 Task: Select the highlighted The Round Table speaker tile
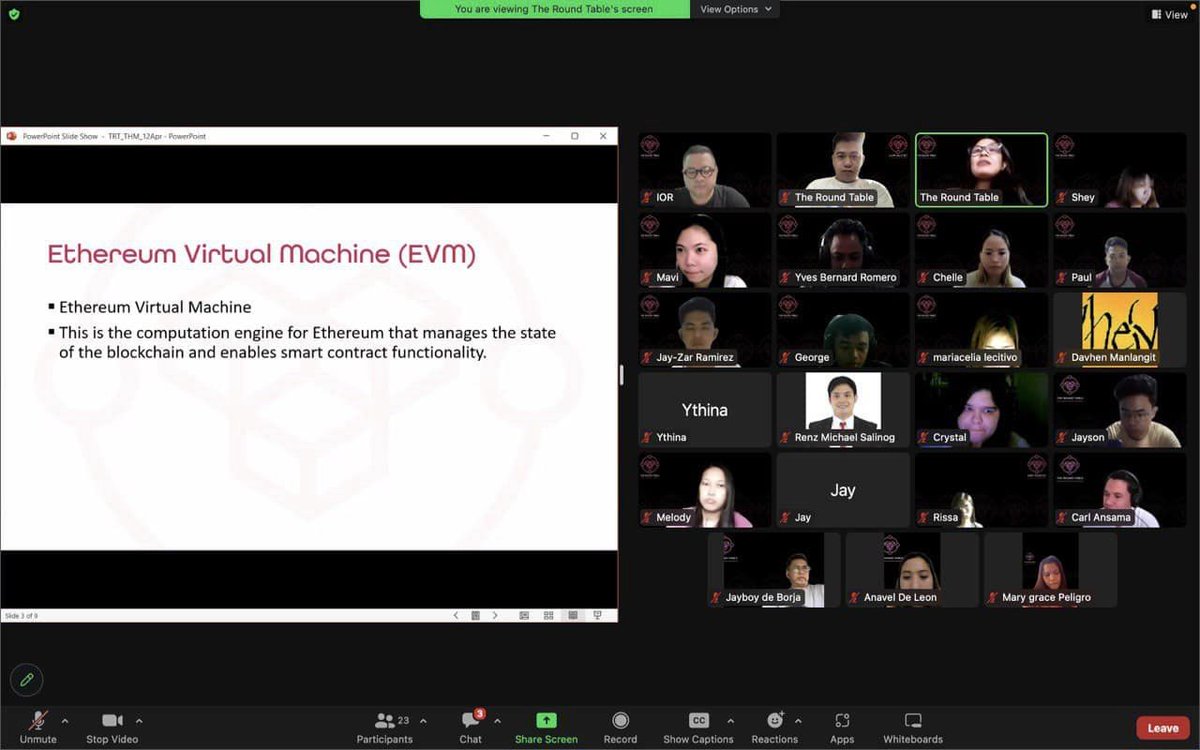click(x=982, y=170)
